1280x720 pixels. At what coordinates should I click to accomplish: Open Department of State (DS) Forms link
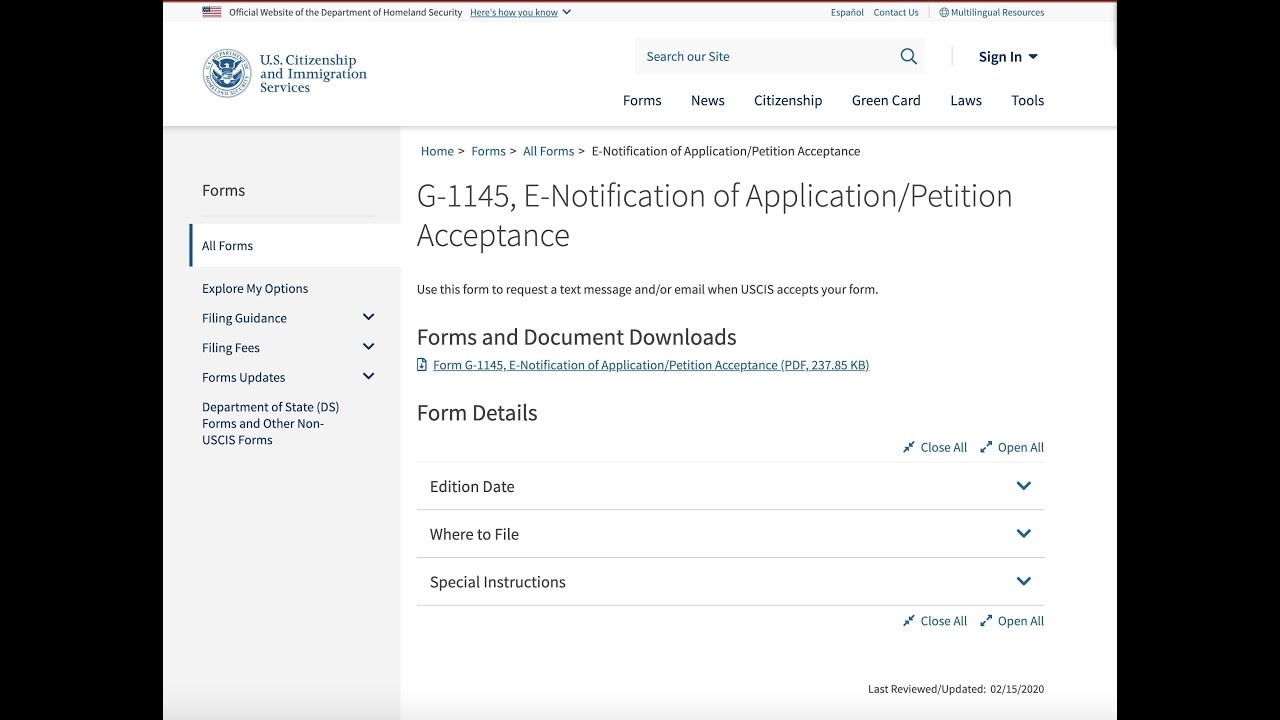point(270,423)
